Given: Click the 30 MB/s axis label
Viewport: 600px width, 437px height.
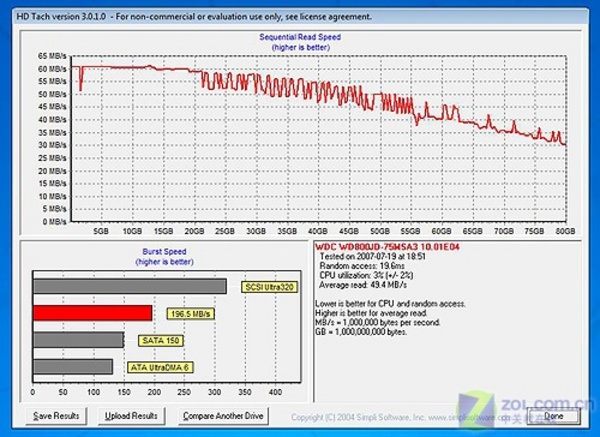Looking at the screenshot, I should coord(52,145).
